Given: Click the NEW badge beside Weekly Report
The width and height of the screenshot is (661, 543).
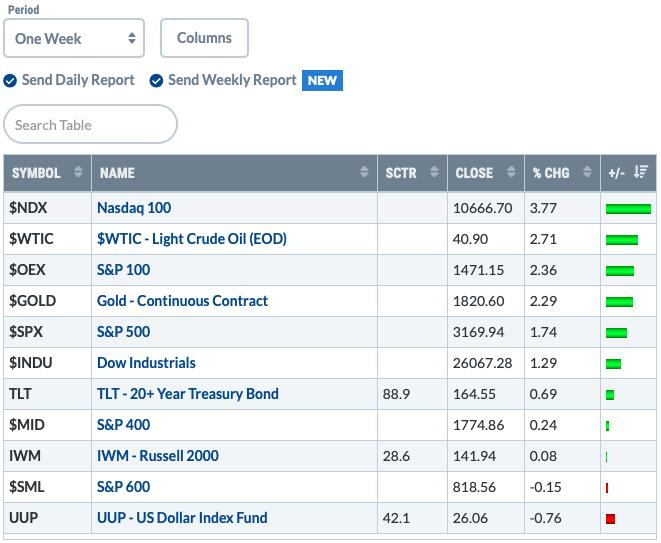Looking at the screenshot, I should (x=322, y=81).
